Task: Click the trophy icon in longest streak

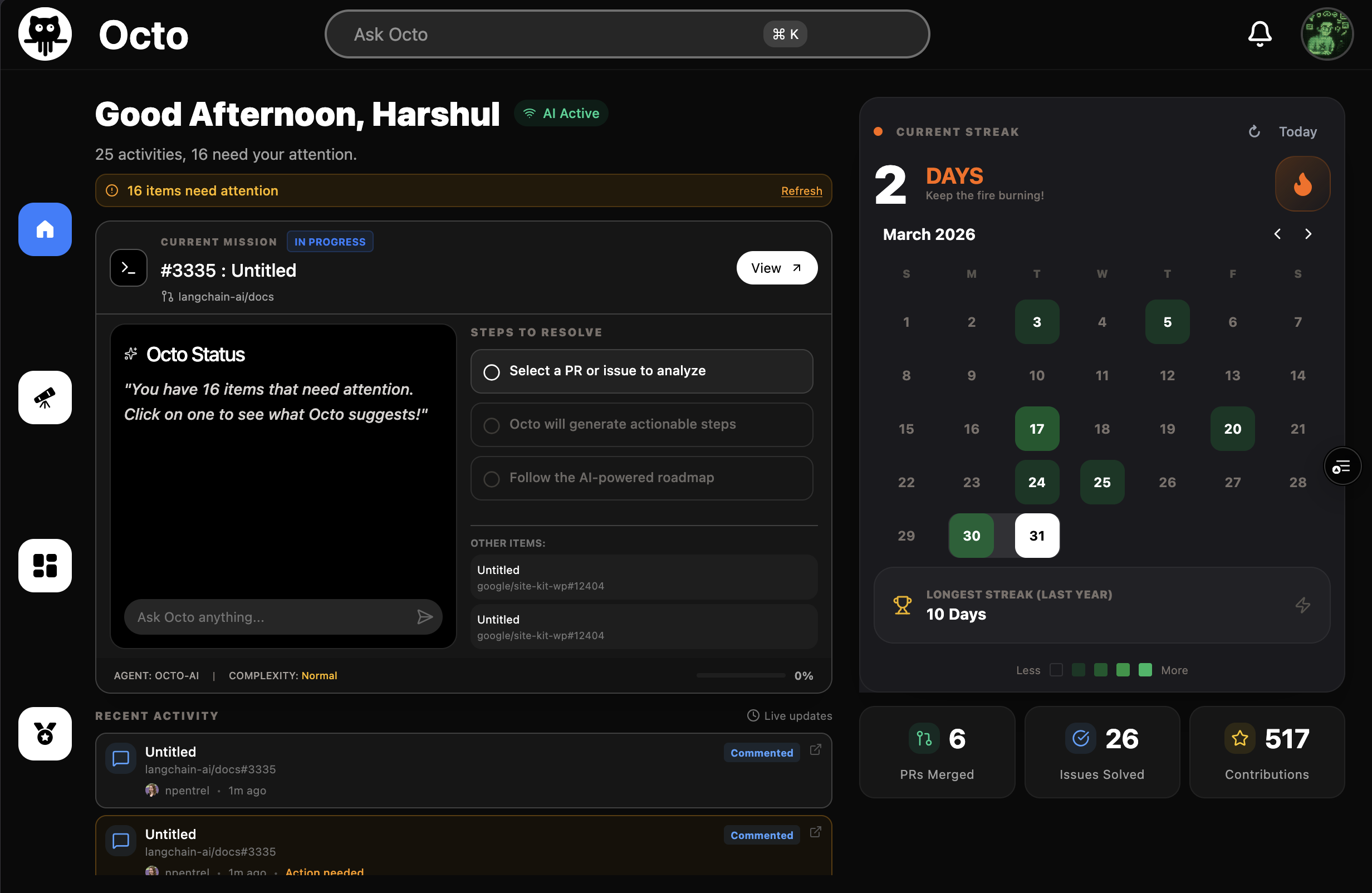Action: 902,605
